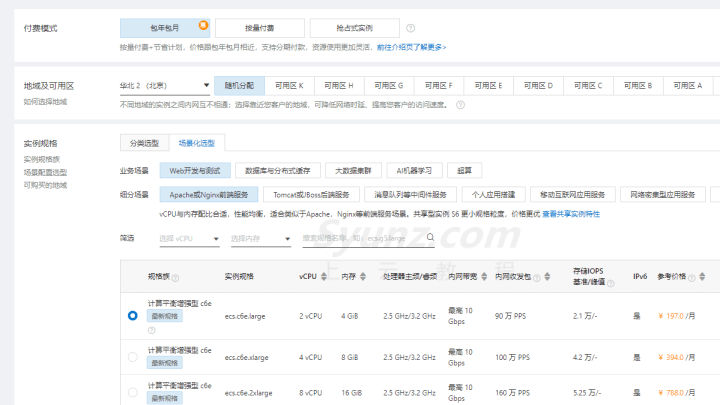Click the 场景配置选型 link in sidebar
The height and width of the screenshot is (405, 720).
click(45, 172)
